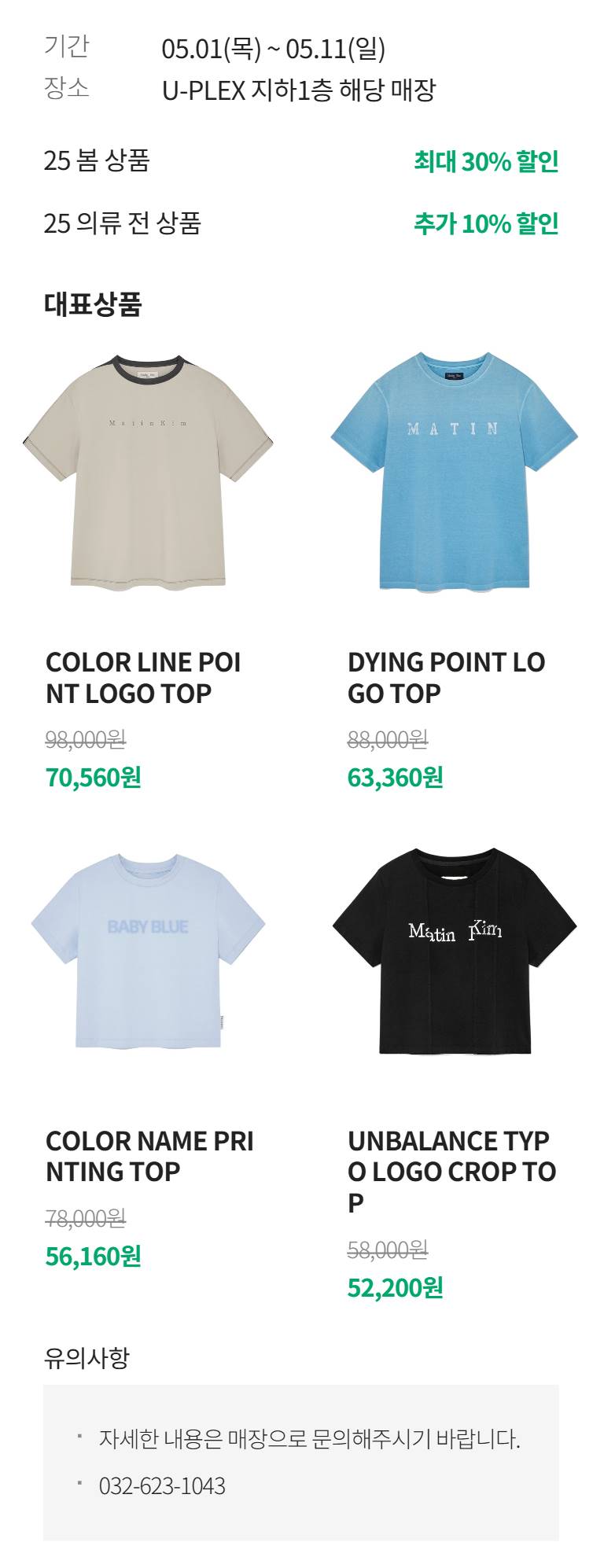Image resolution: width=604 pixels, height=1568 pixels.
Task: Click the 추가 10% 할인 discount label
Action: (486, 223)
